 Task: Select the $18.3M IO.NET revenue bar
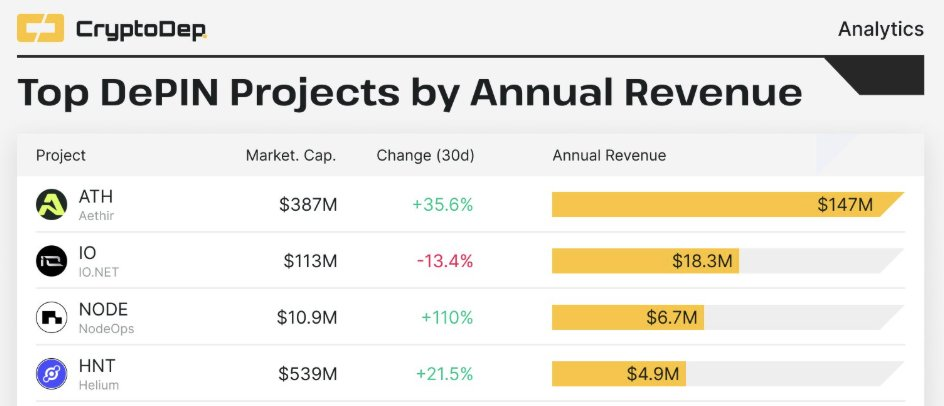[645, 261]
